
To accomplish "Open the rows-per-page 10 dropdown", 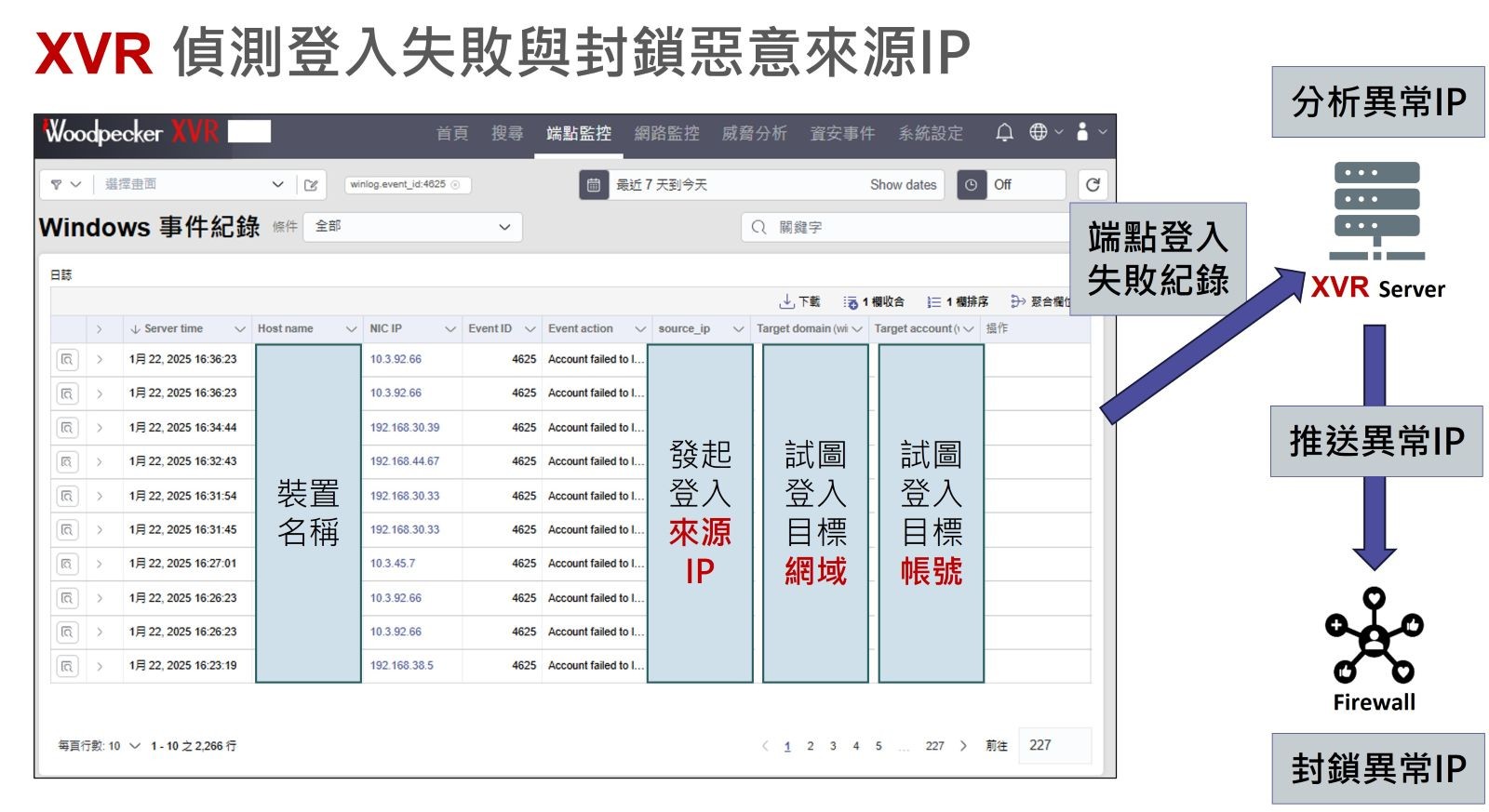I will coord(124,746).
